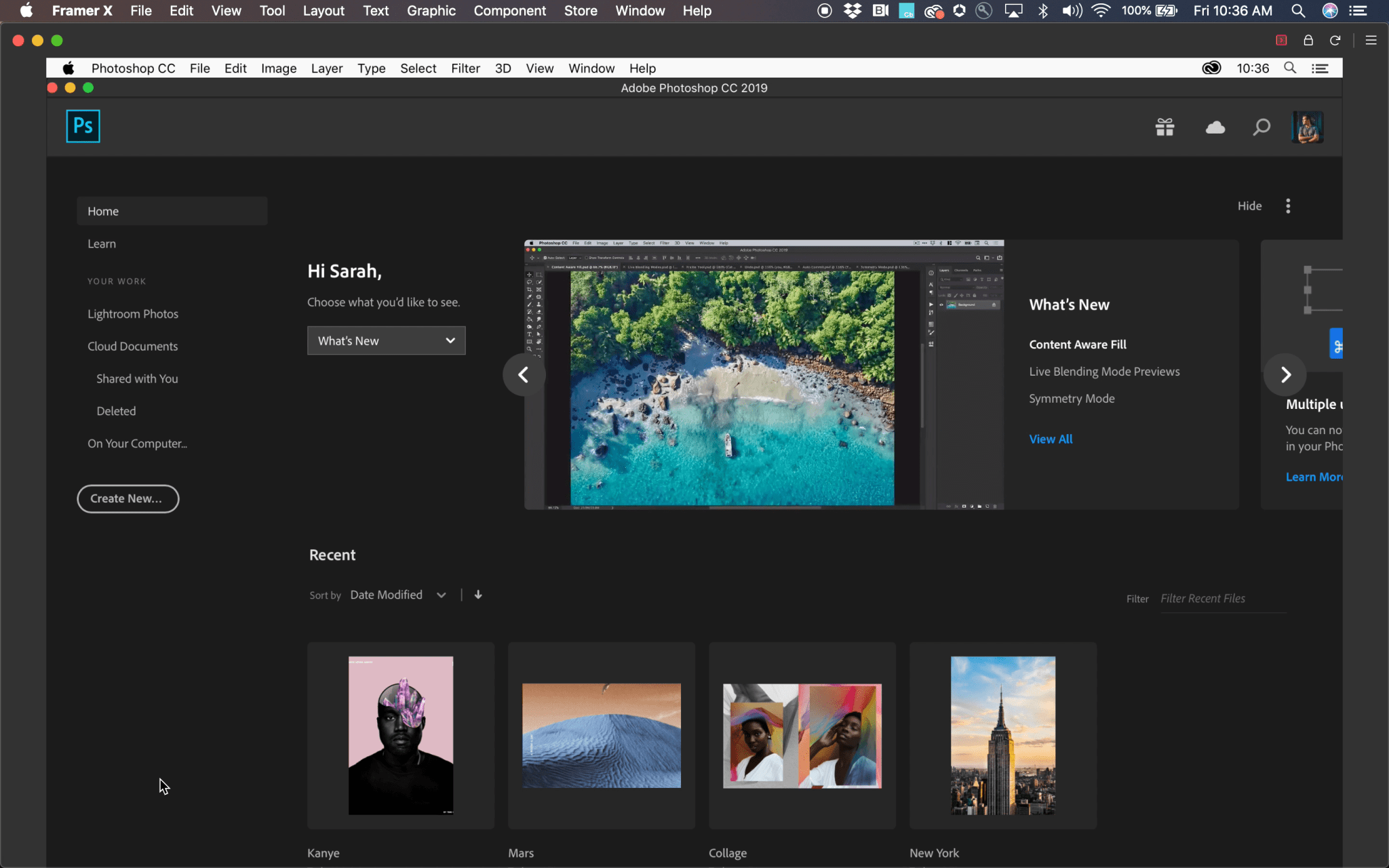Open Photoshop Type menu
This screenshot has height=868, width=1389.
tap(371, 68)
